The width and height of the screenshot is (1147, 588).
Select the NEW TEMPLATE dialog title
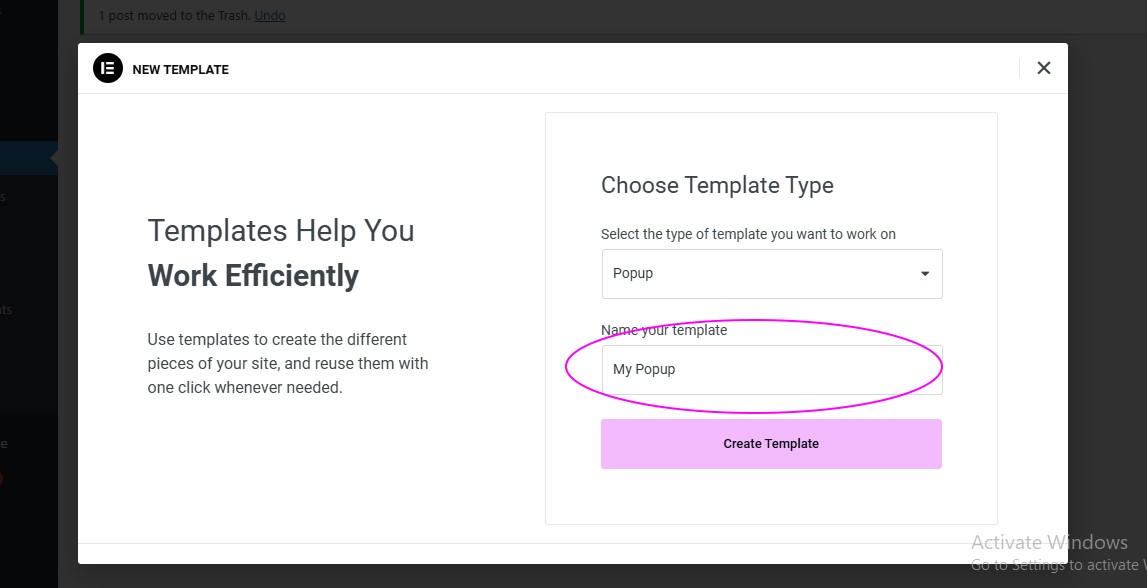click(x=181, y=69)
